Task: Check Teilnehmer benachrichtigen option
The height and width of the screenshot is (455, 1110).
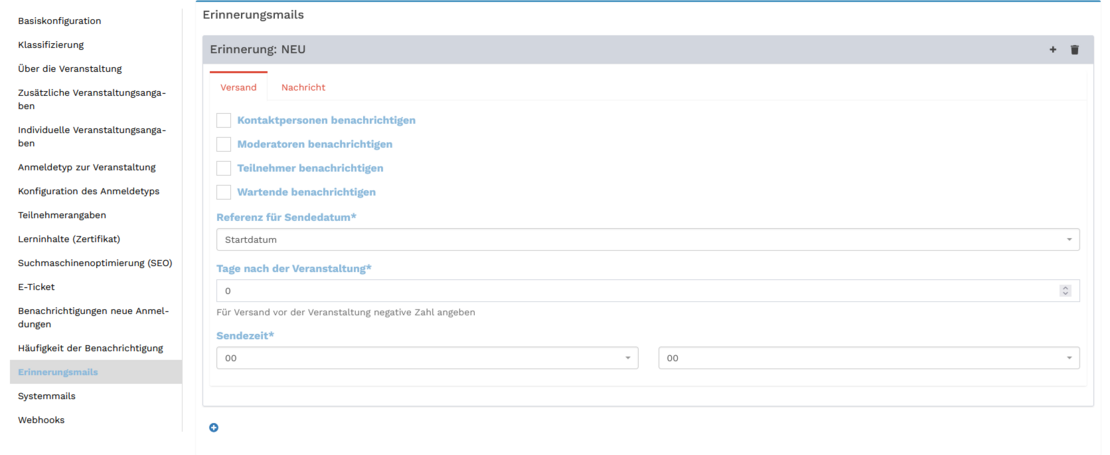Action: (x=224, y=168)
